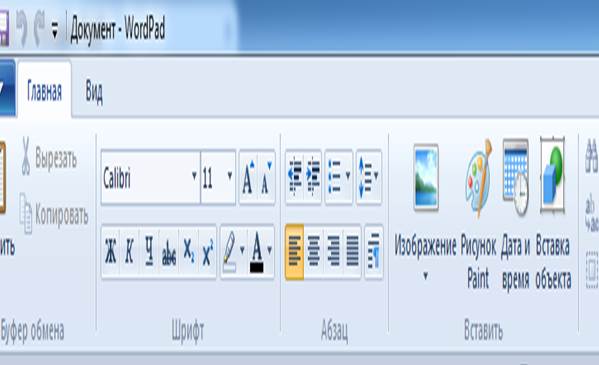Open the font color dropdown arrow
This screenshot has width=599, height=365.
(x=270, y=250)
